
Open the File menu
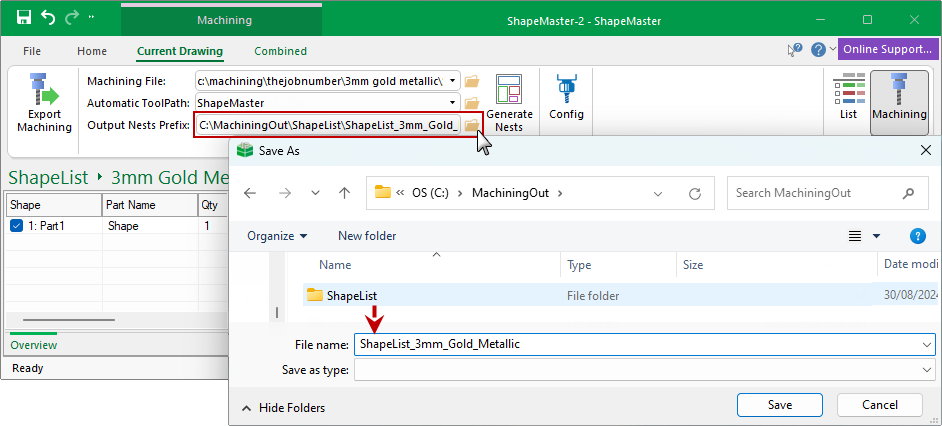point(32,51)
